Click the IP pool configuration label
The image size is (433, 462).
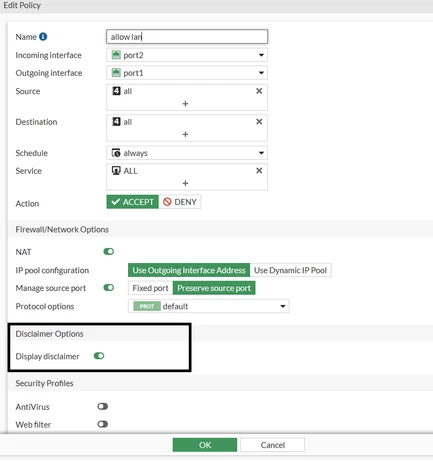pyautogui.click(x=52, y=270)
